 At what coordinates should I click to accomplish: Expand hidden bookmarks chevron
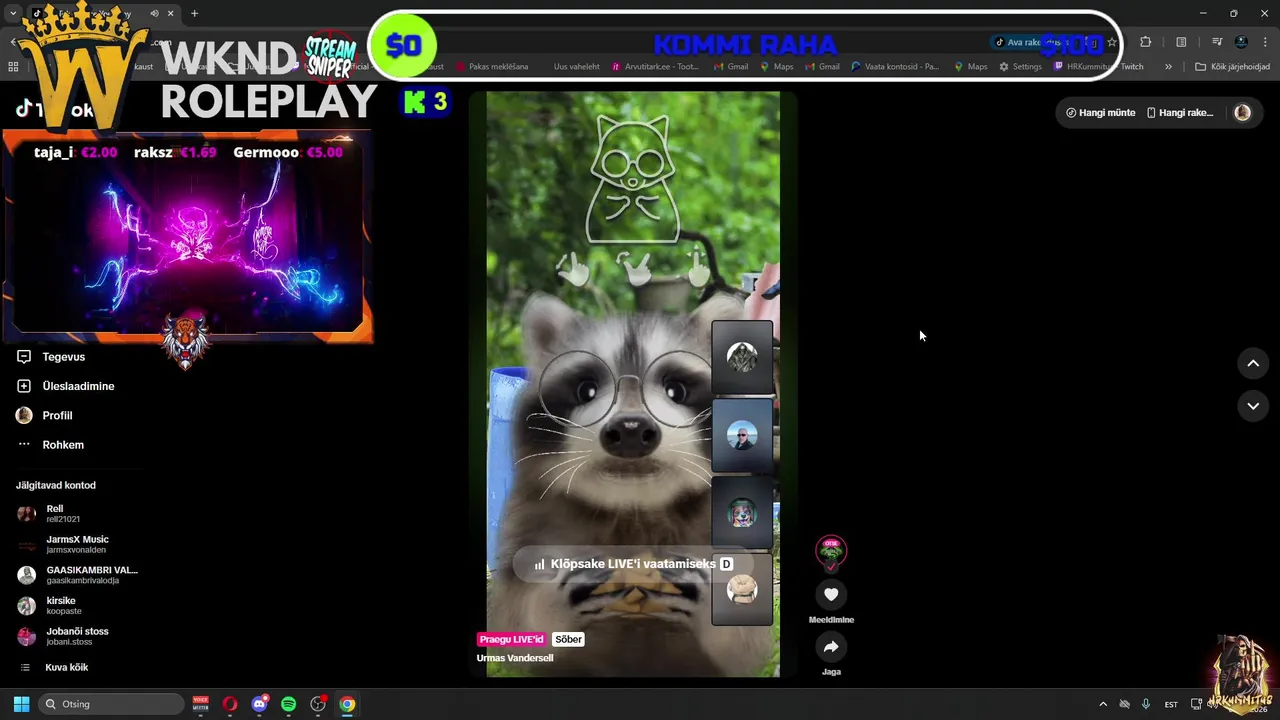pos(1168,67)
